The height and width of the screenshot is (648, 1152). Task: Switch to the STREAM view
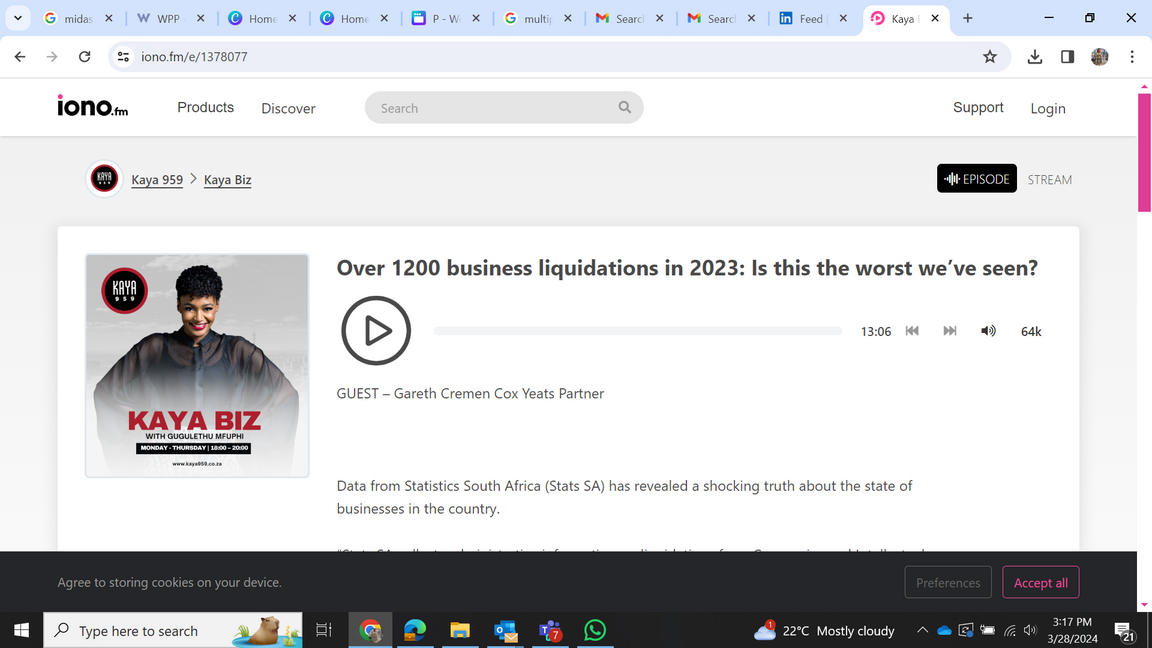click(1049, 179)
